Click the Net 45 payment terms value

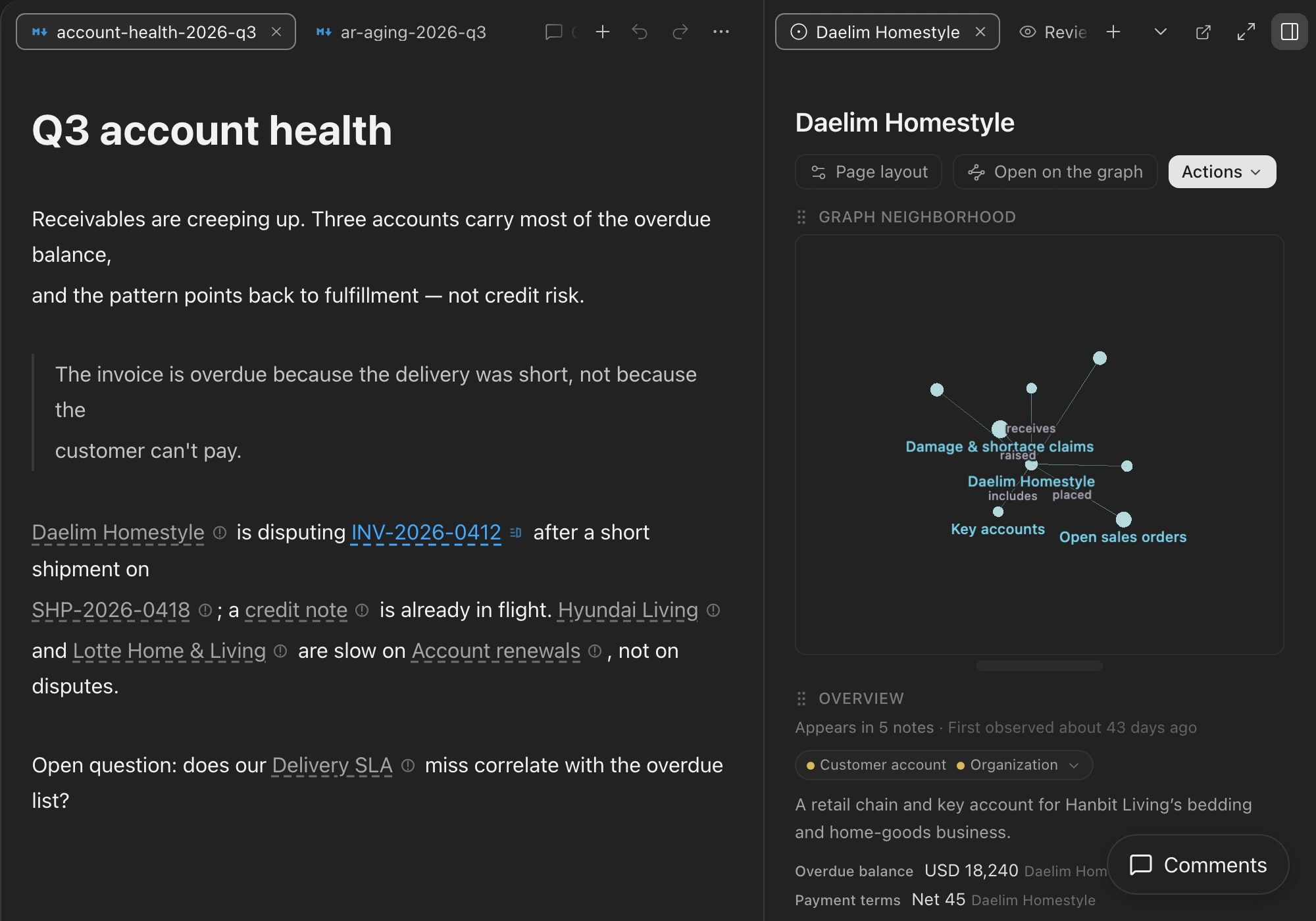click(x=938, y=899)
